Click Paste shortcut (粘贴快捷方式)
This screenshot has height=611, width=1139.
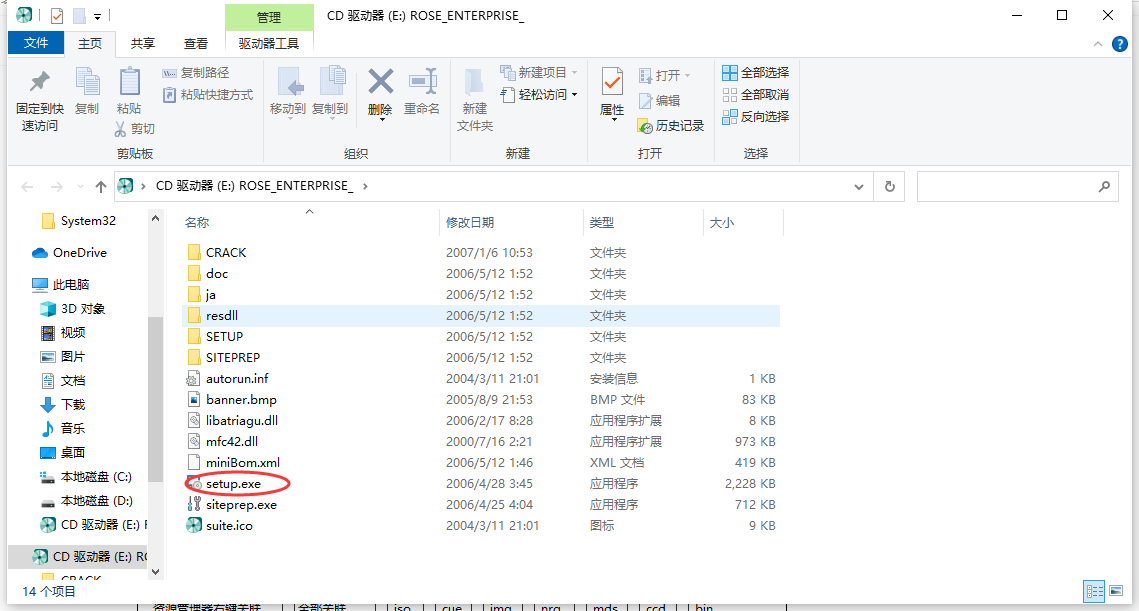tap(208, 94)
